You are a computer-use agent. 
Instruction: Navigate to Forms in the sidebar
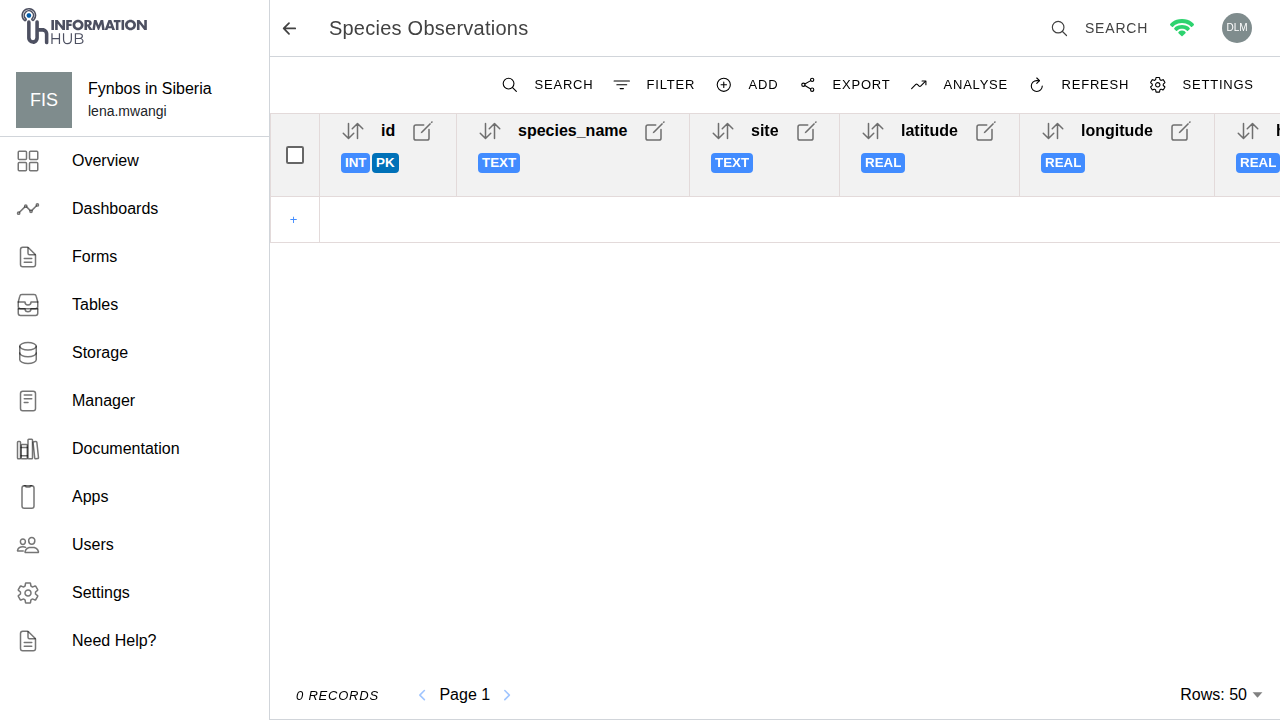tap(135, 257)
